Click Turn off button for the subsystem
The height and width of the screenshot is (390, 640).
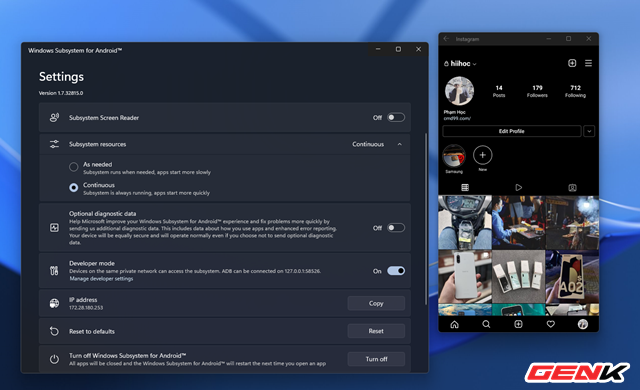coord(376,359)
